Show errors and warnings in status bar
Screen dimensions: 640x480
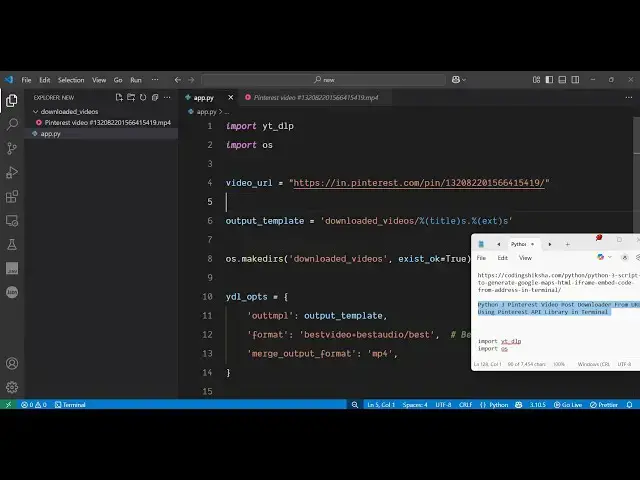point(34,404)
